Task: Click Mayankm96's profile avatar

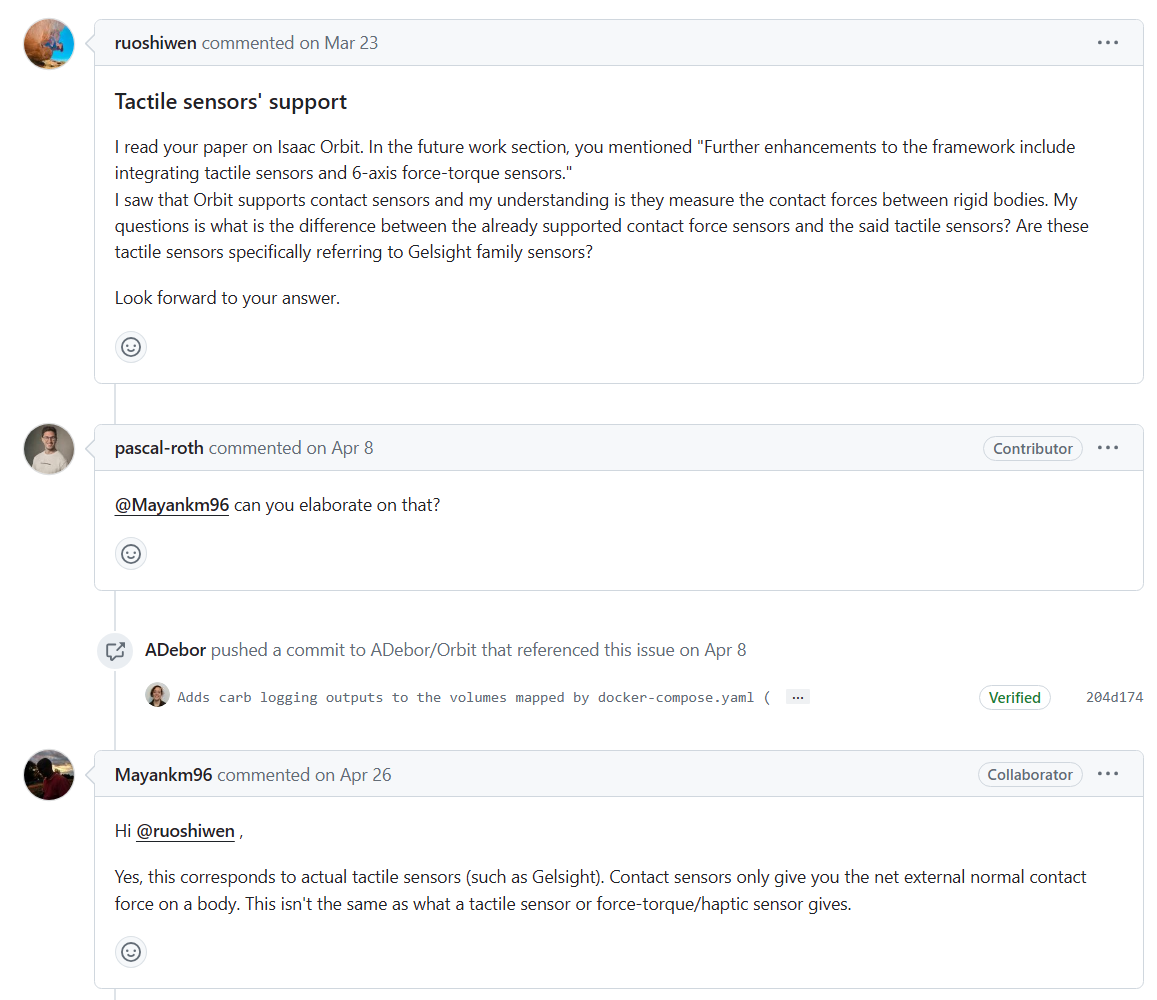Action: pyautogui.click(x=49, y=775)
